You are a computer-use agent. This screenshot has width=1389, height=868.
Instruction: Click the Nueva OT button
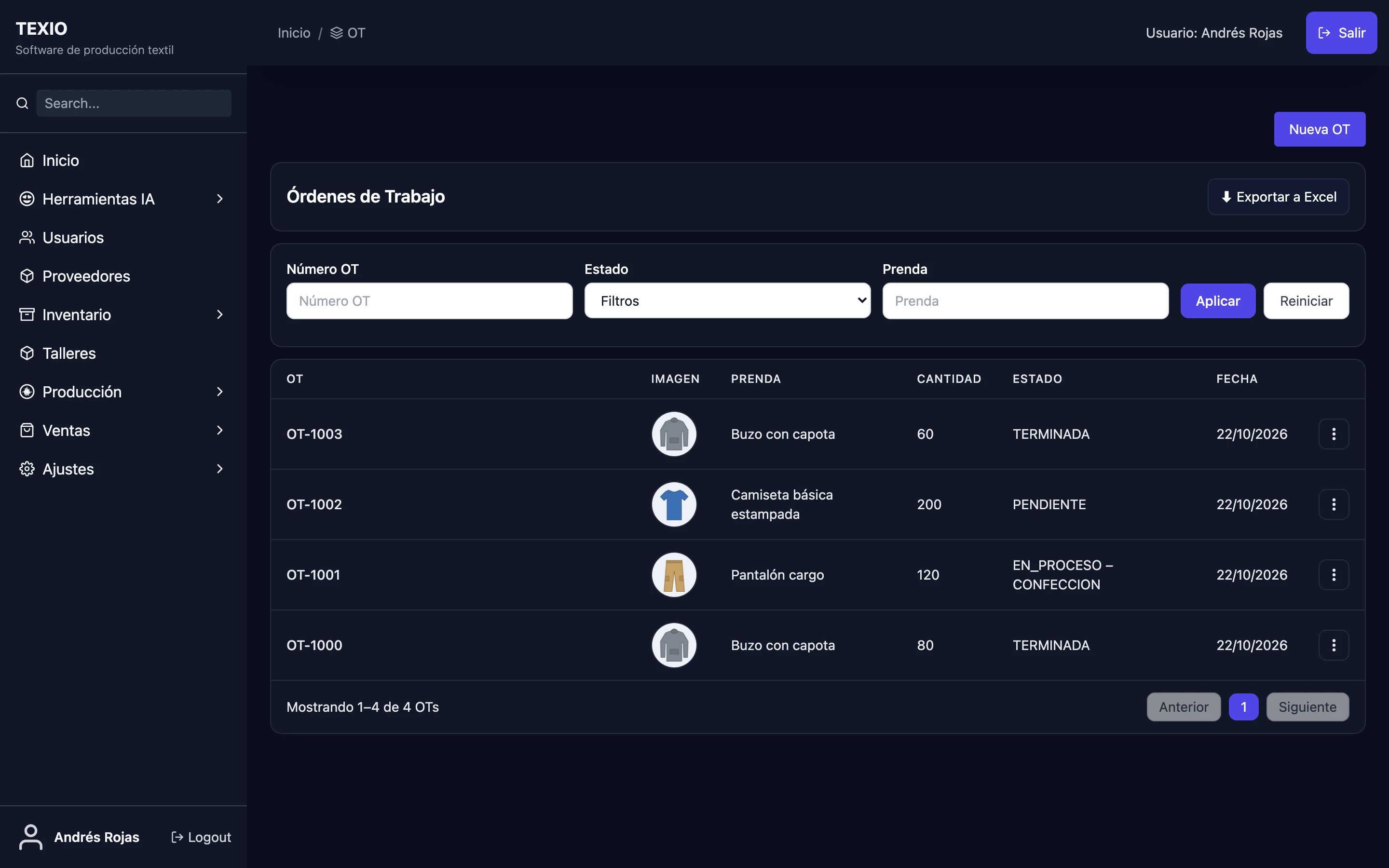1319,129
